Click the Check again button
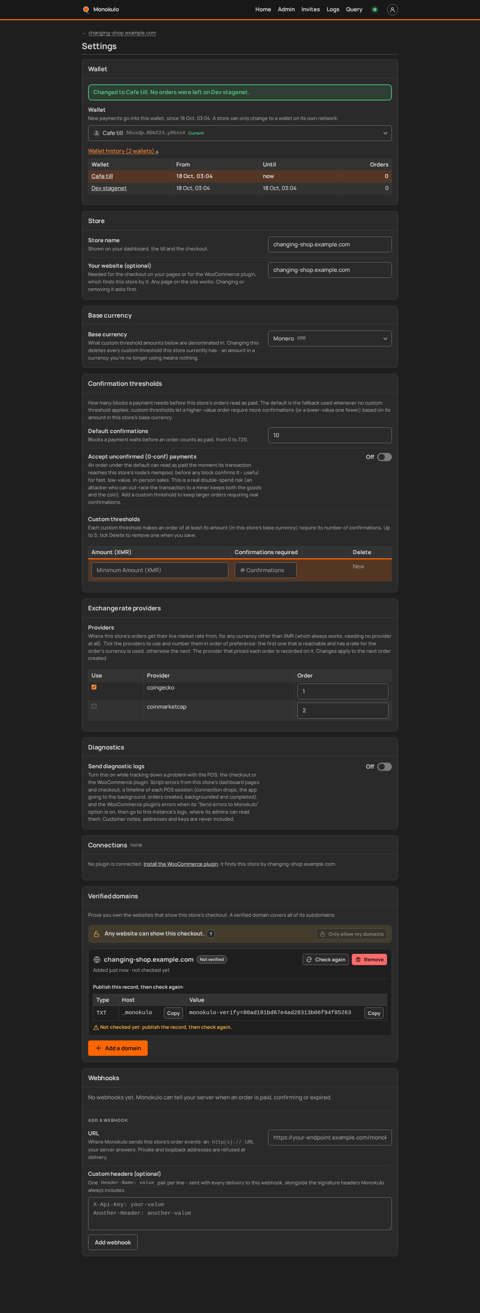The height and width of the screenshot is (1313, 480). coord(326,959)
